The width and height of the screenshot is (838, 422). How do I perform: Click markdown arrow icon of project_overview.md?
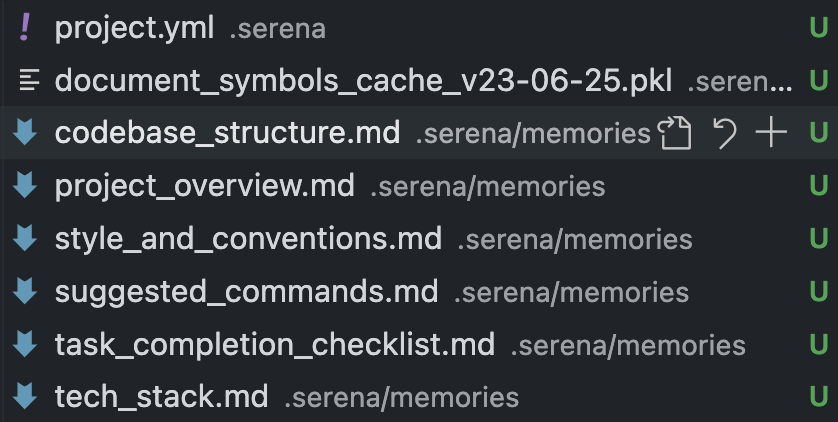tap(26, 186)
